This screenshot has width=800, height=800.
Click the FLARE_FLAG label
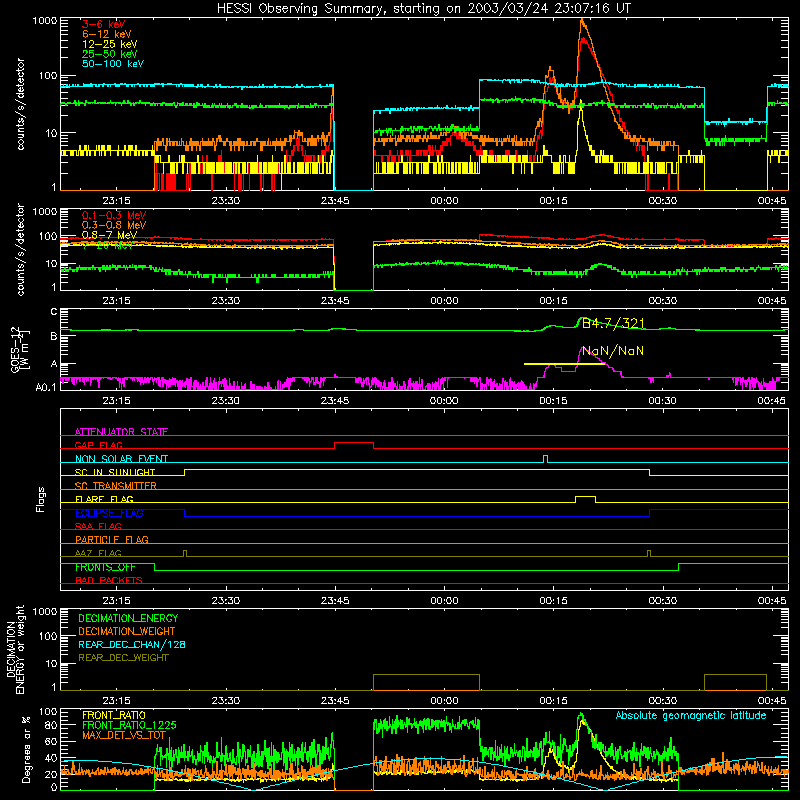[x=104, y=499]
